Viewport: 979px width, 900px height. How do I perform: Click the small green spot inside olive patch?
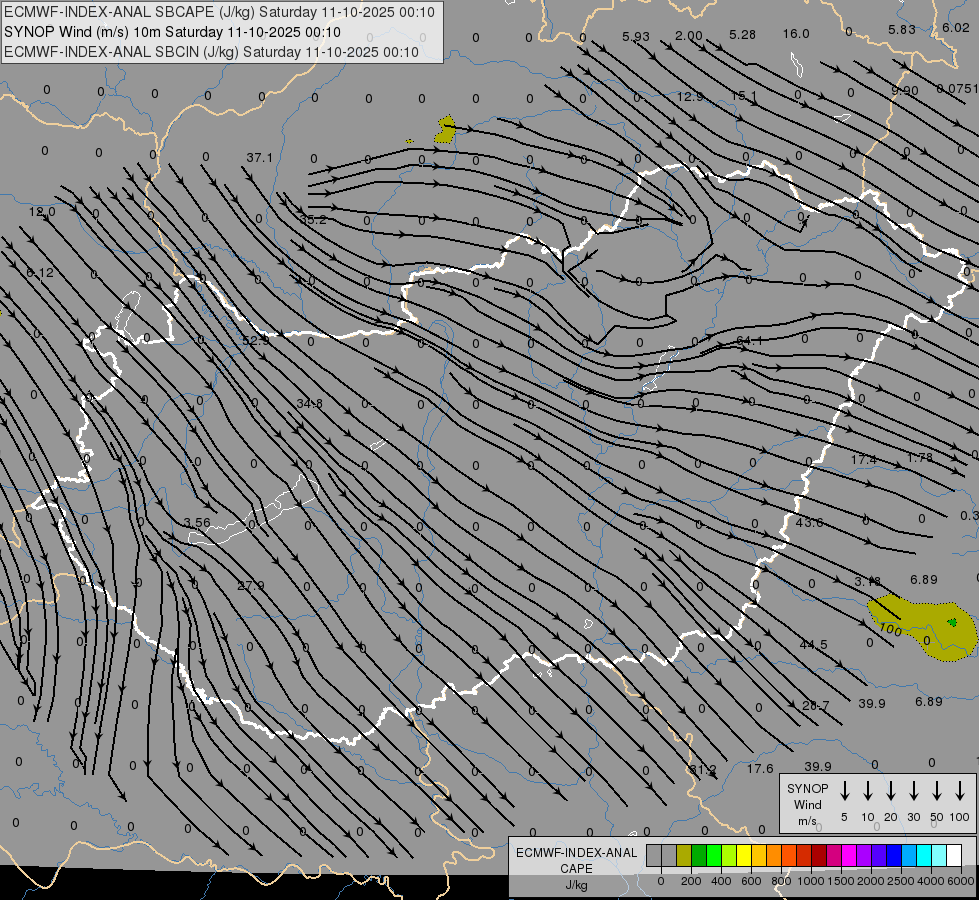(952, 622)
